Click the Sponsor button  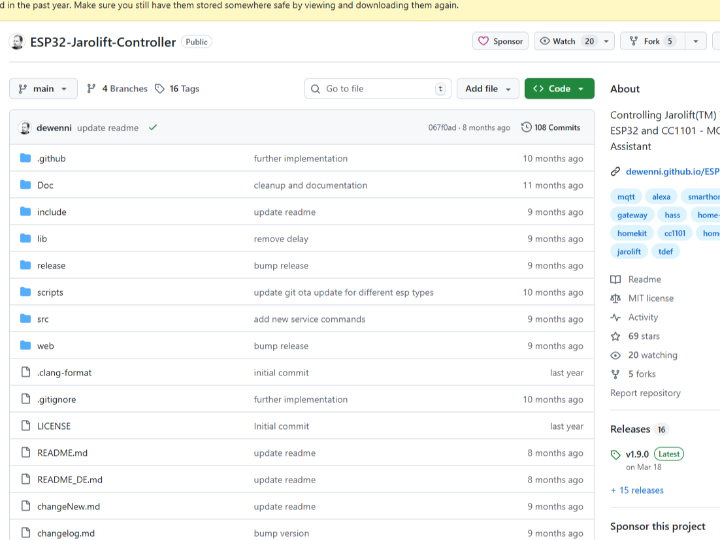coord(500,42)
